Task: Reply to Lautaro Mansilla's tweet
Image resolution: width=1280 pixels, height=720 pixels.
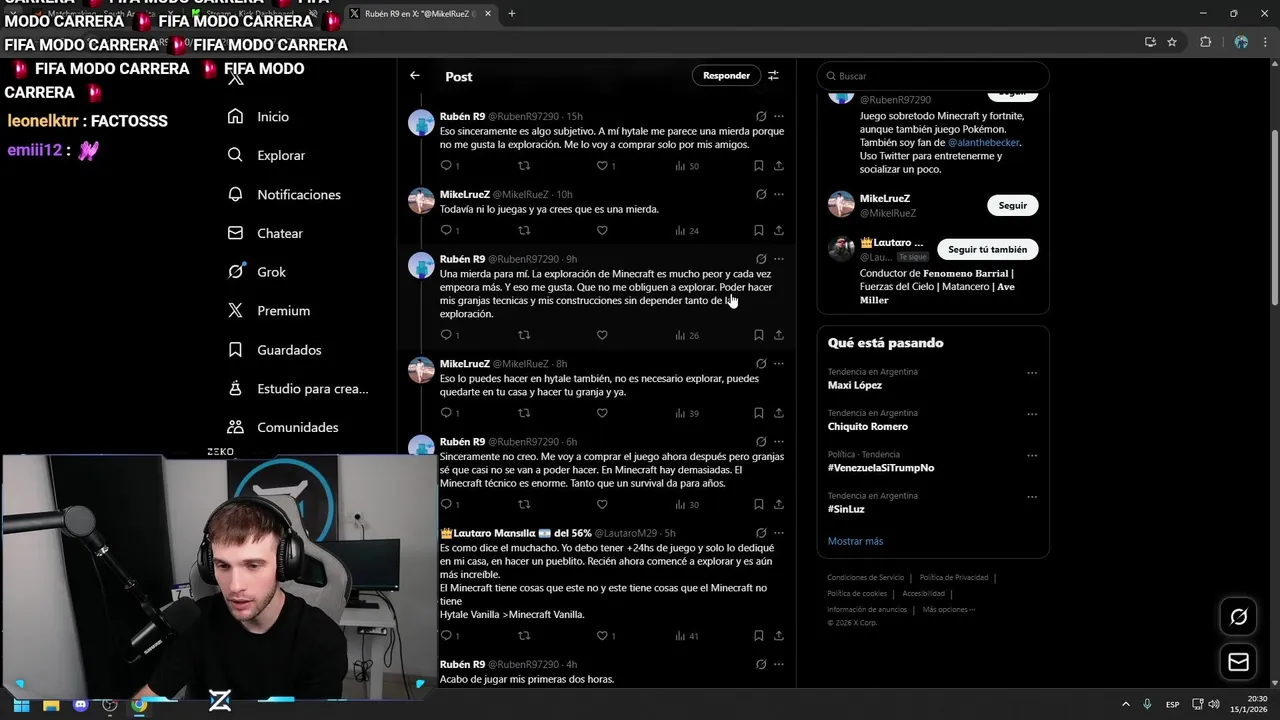Action: click(x=446, y=636)
